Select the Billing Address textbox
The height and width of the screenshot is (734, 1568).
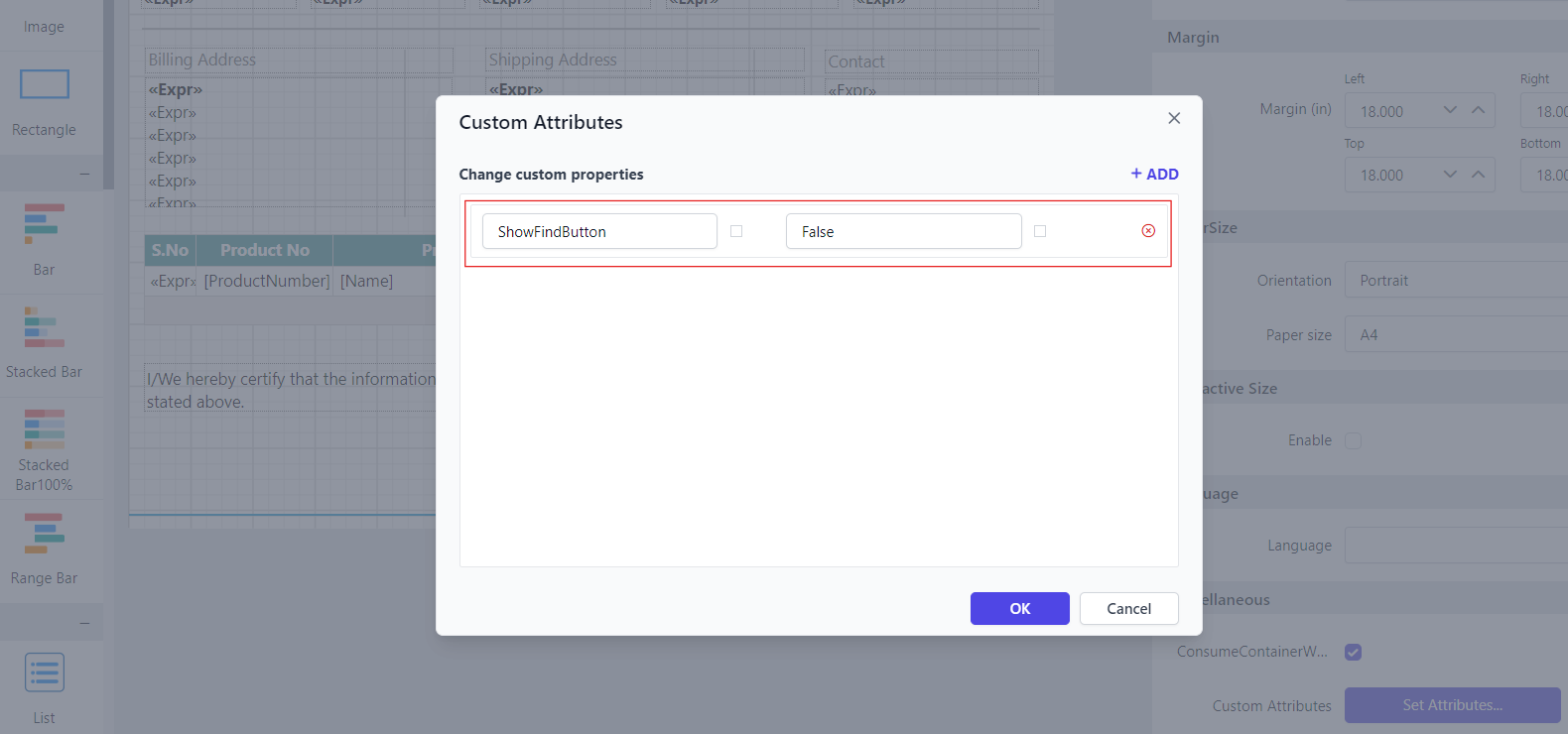299,61
